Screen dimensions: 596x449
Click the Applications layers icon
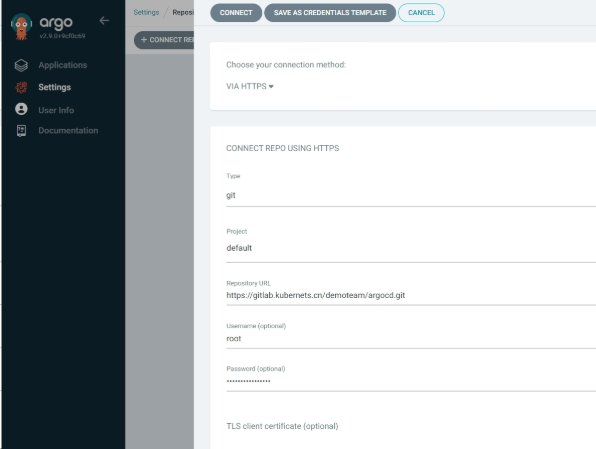(x=21, y=65)
